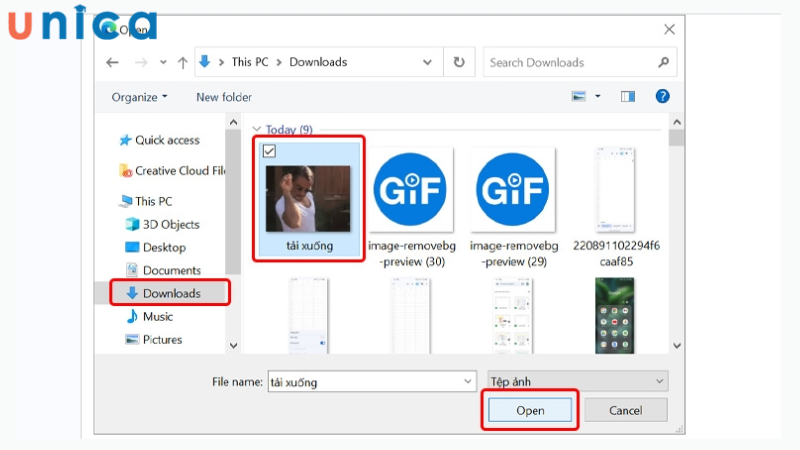The image size is (800, 450).
Task: Select image-removebg-preview (29) GIF file
Action: 513,207
